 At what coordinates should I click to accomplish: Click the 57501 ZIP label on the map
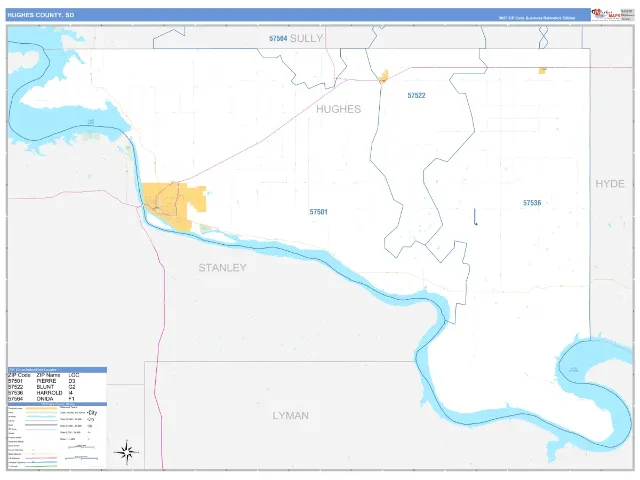(318, 212)
